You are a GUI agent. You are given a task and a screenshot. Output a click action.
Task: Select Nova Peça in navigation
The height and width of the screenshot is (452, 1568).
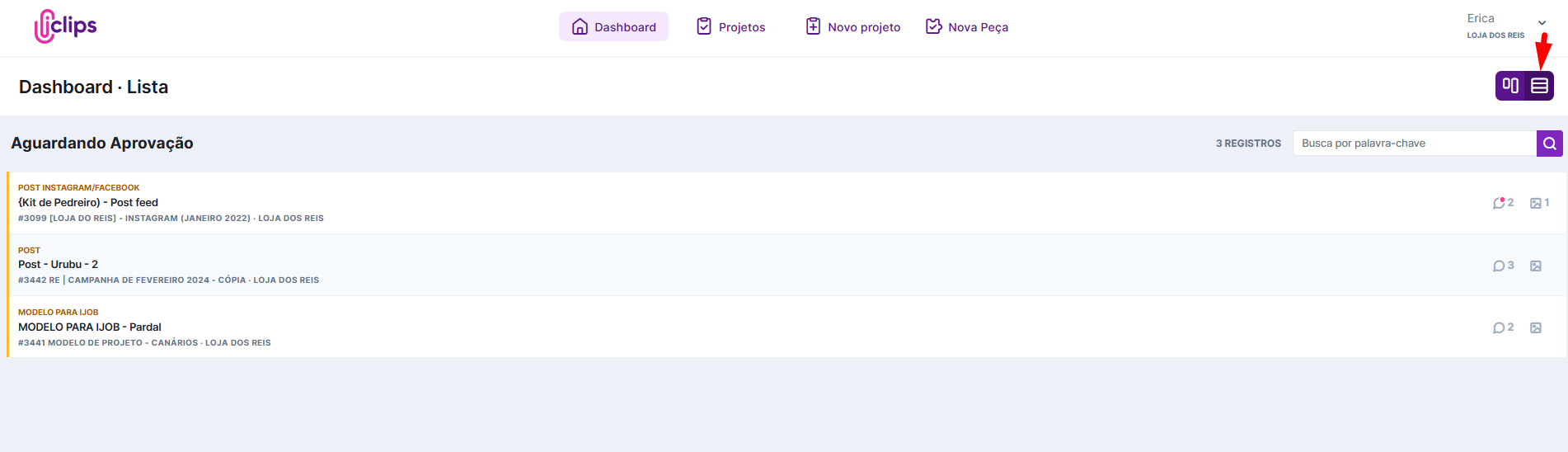[966, 27]
